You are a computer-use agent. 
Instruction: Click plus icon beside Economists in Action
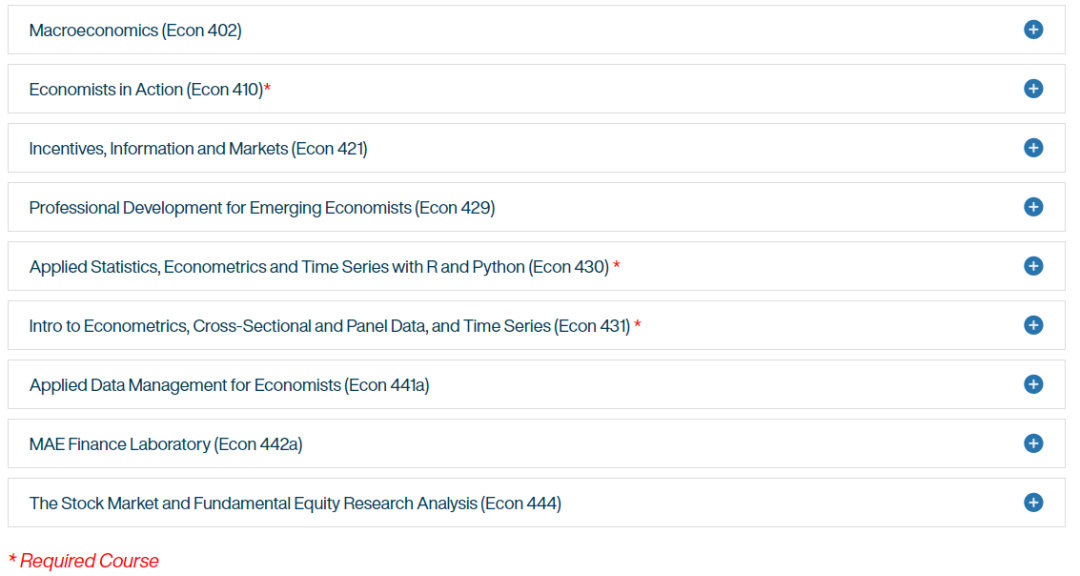pyautogui.click(x=1033, y=89)
